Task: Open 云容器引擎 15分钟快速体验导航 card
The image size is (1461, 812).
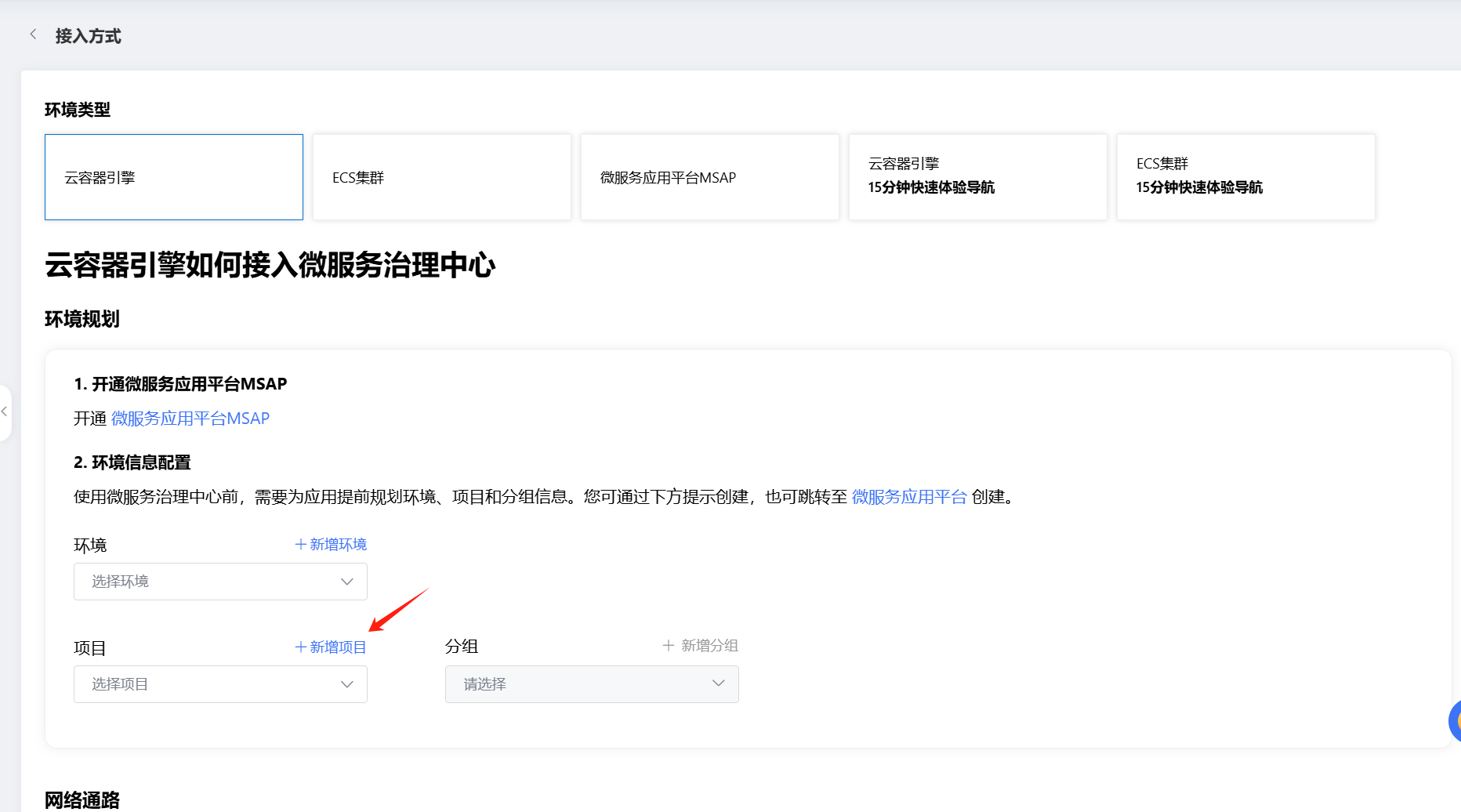Action: (x=977, y=177)
